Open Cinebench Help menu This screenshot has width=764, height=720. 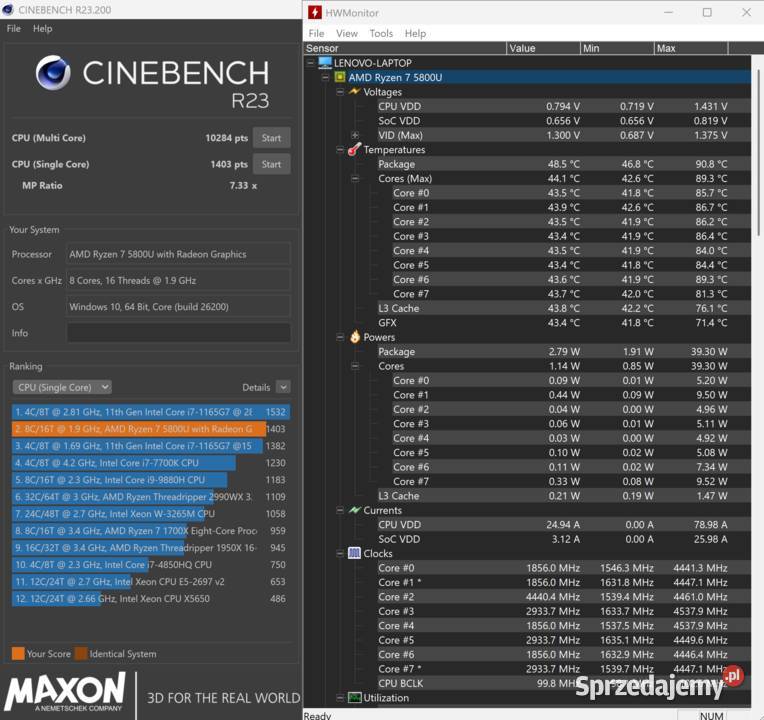(42, 28)
